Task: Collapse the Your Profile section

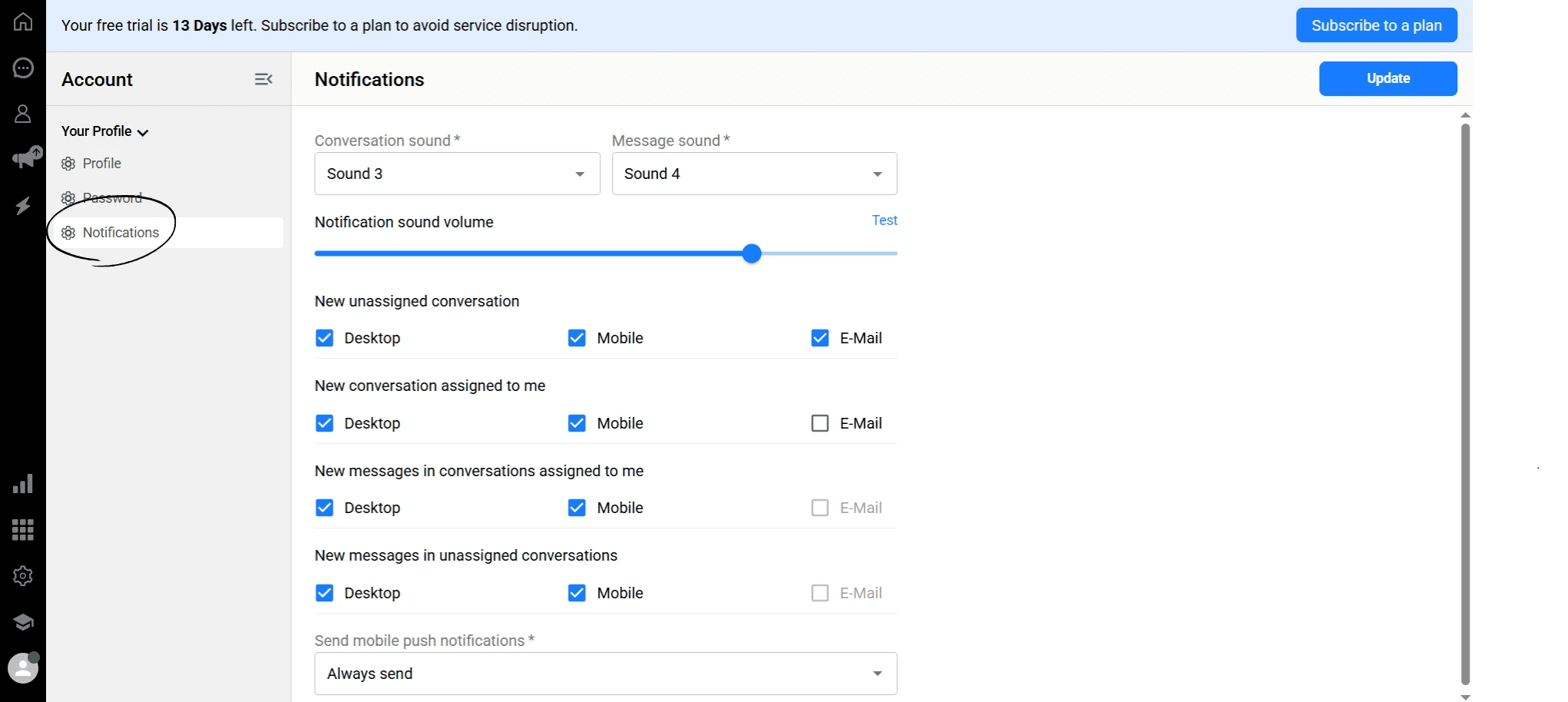Action: click(x=143, y=131)
